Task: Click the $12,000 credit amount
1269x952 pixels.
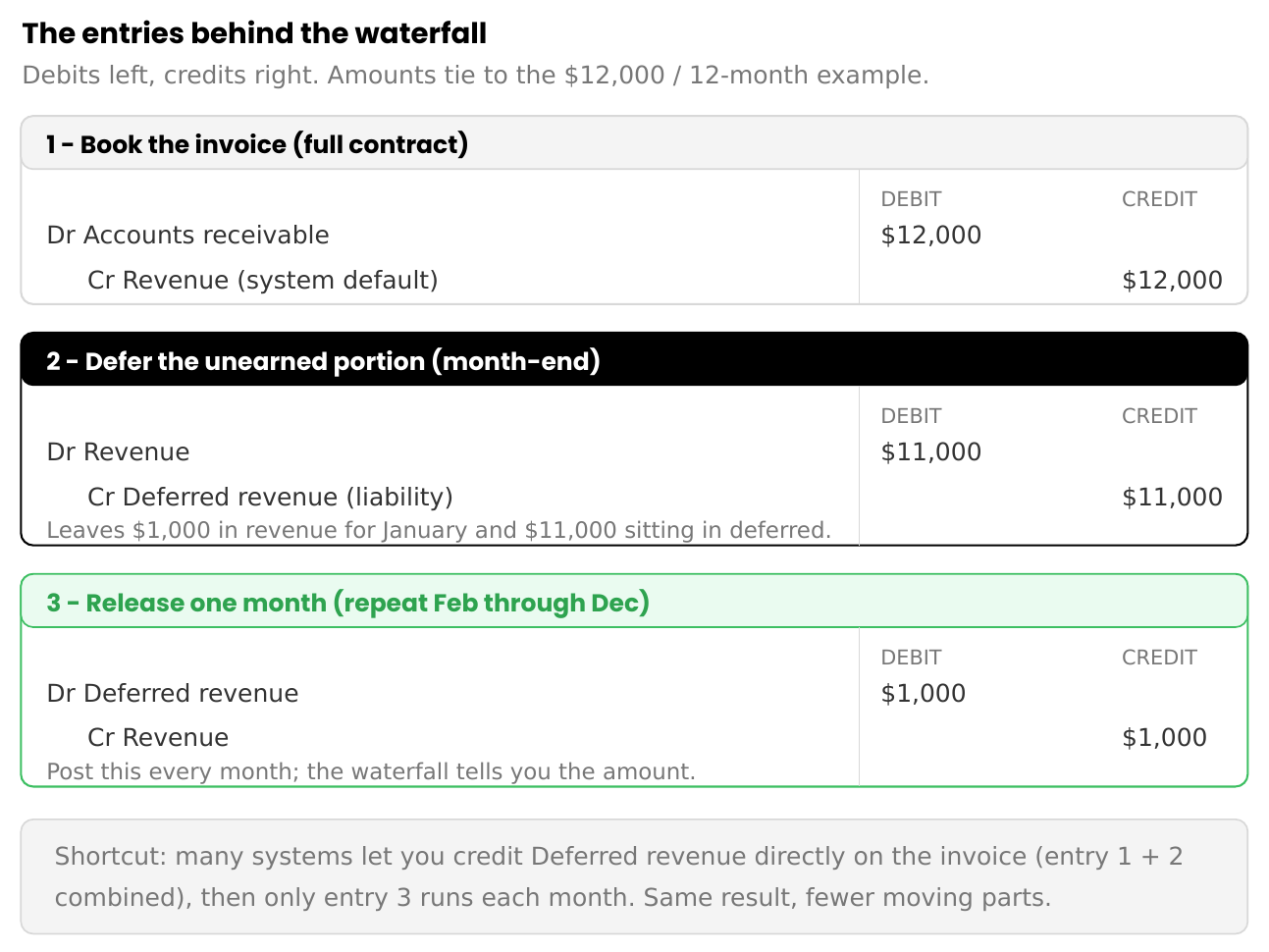Action: (x=1172, y=280)
